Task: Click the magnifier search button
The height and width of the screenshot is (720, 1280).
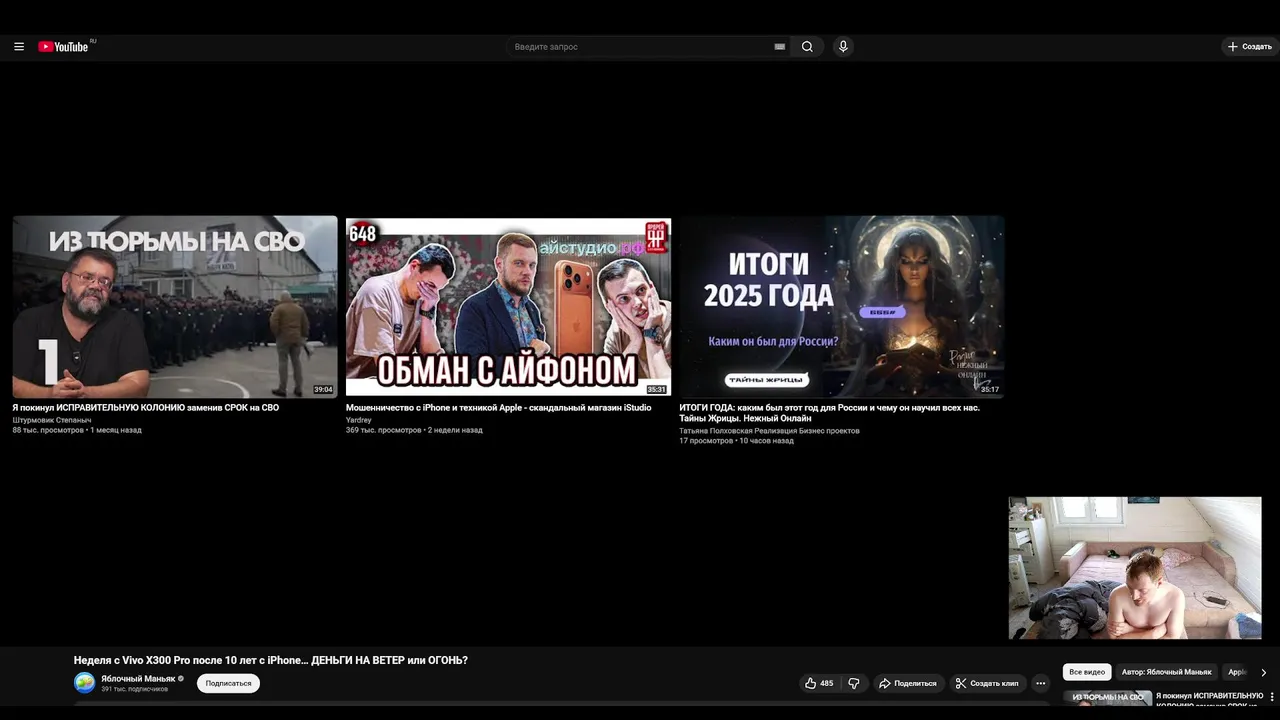Action: (x=807, y=47)
